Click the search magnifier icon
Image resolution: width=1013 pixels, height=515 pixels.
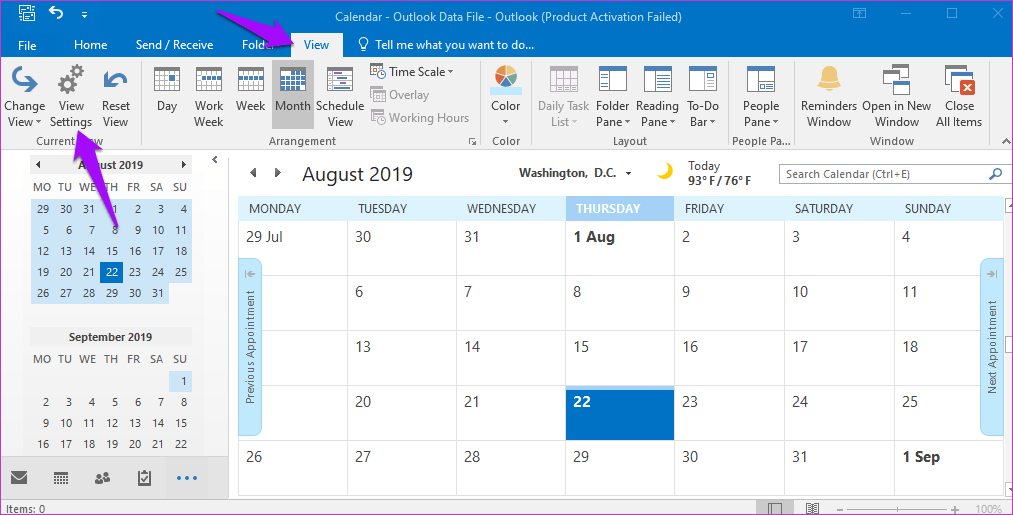tap(996, 174)
